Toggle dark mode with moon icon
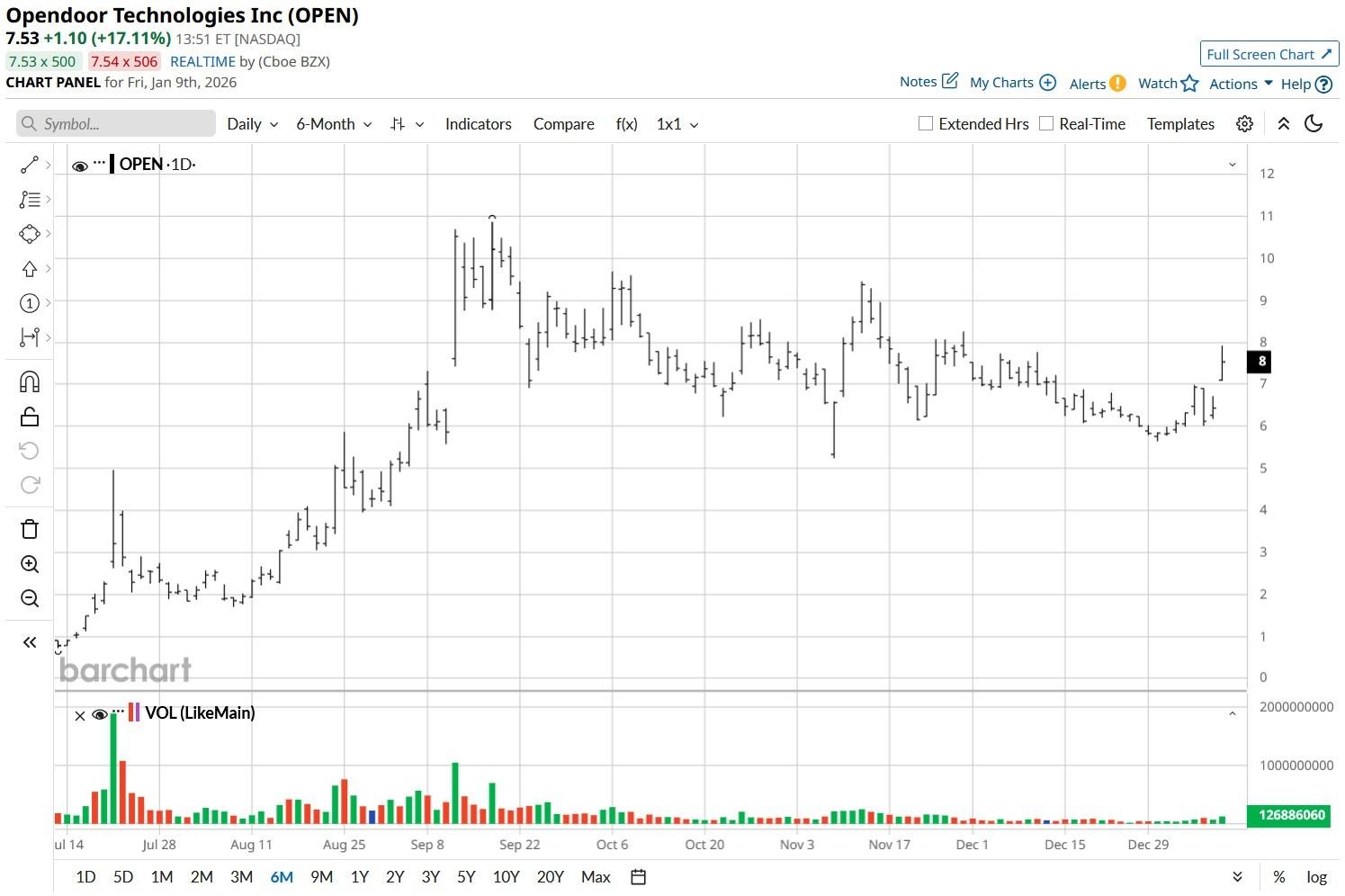This screenshot has width=1345, height=896. pos(1314,124)
